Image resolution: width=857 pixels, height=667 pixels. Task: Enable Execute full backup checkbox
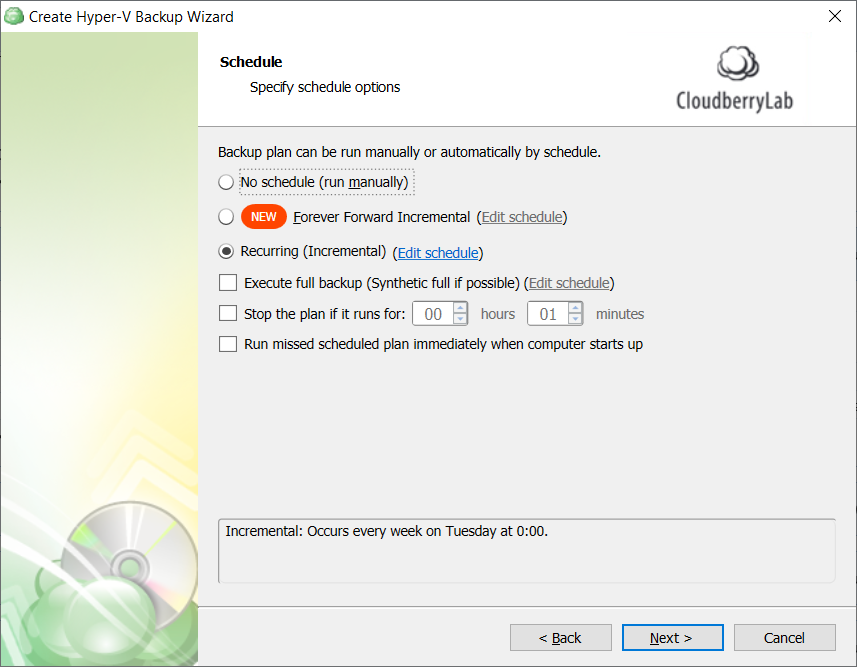228,283
